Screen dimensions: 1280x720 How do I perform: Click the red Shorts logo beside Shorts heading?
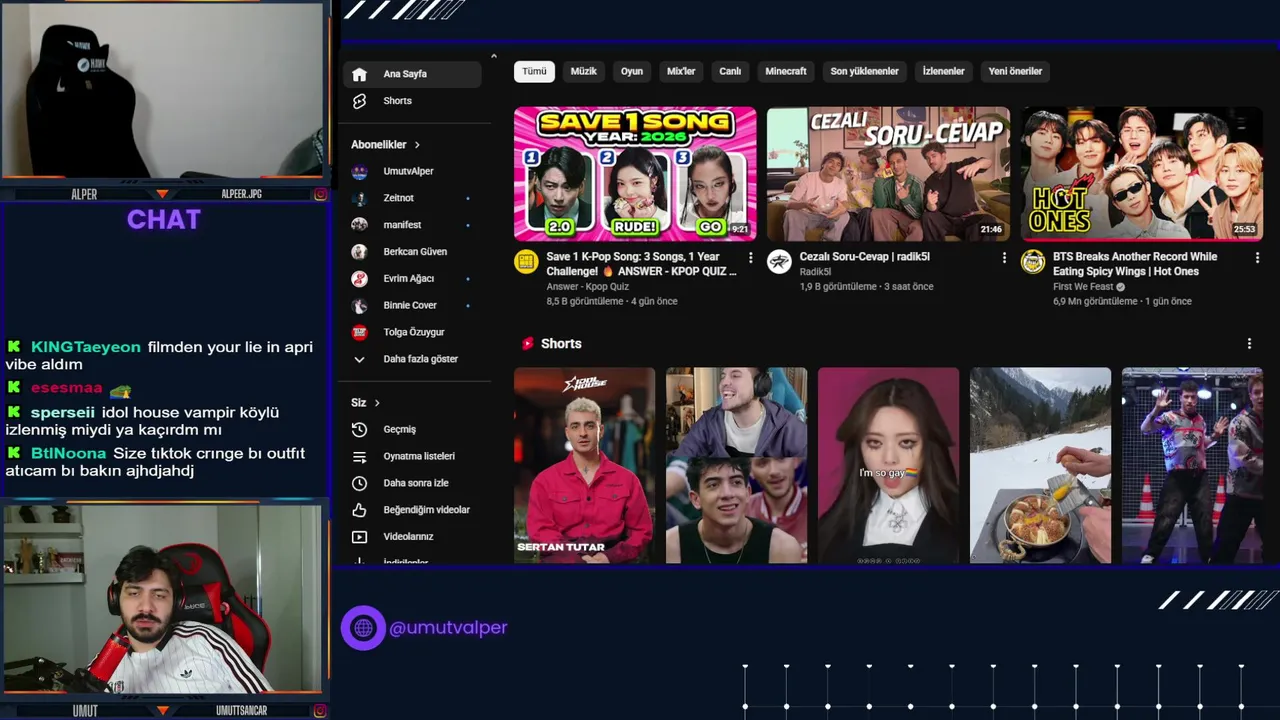527,344
